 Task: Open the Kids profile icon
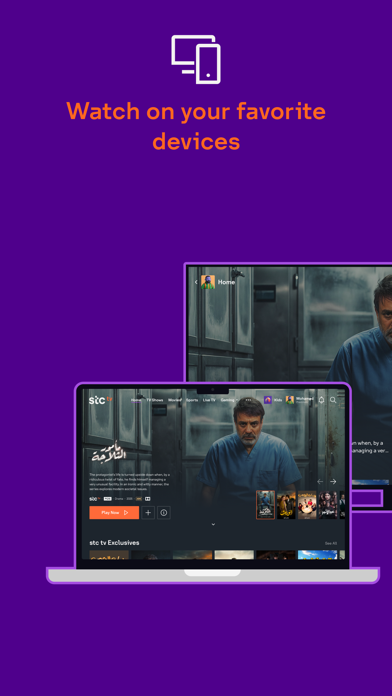268,400
